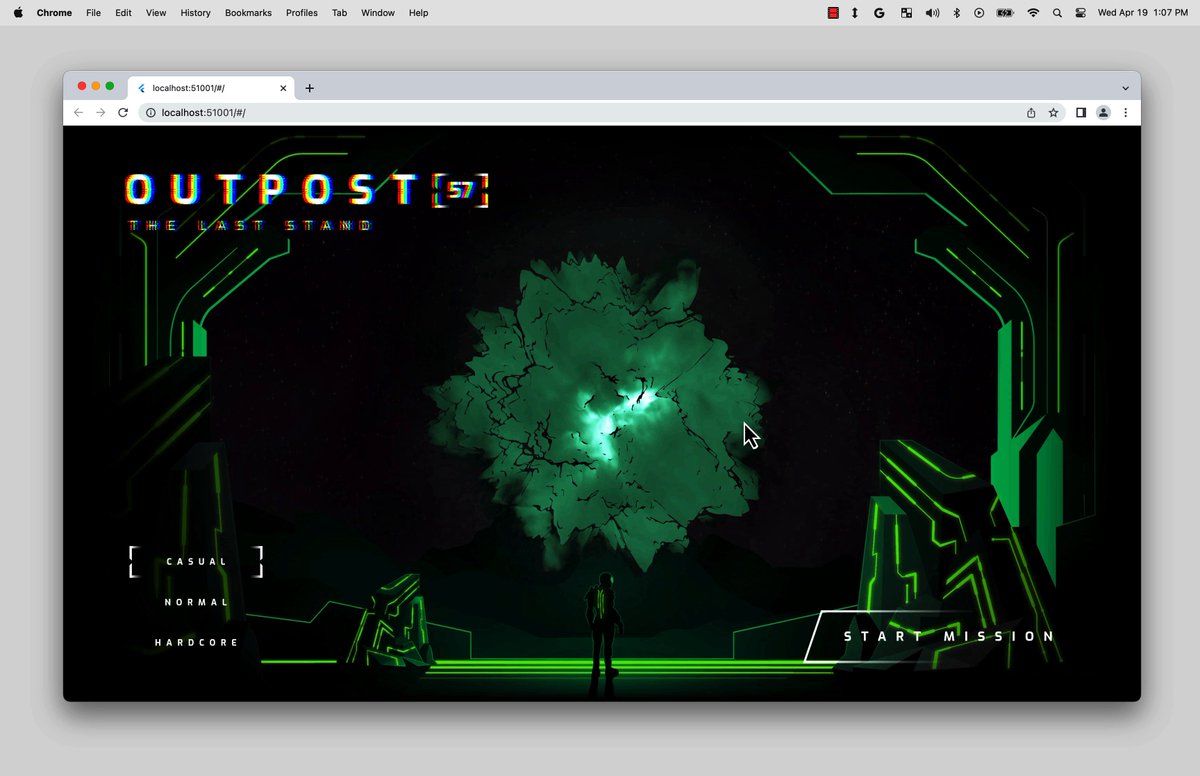Viewport: 1200px width, 776px height.
Task: Open the Wi-Fi menu
Action: (1033, 13)
